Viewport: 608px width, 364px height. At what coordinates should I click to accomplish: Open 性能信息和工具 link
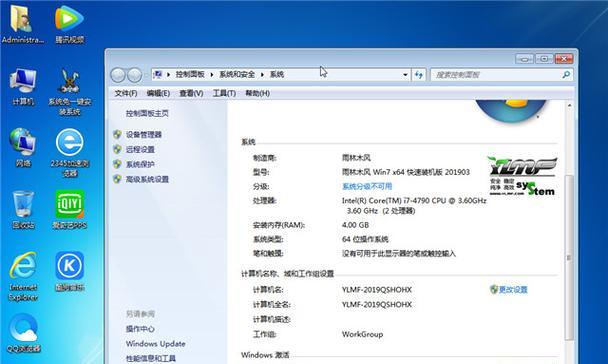click(151, 358)
